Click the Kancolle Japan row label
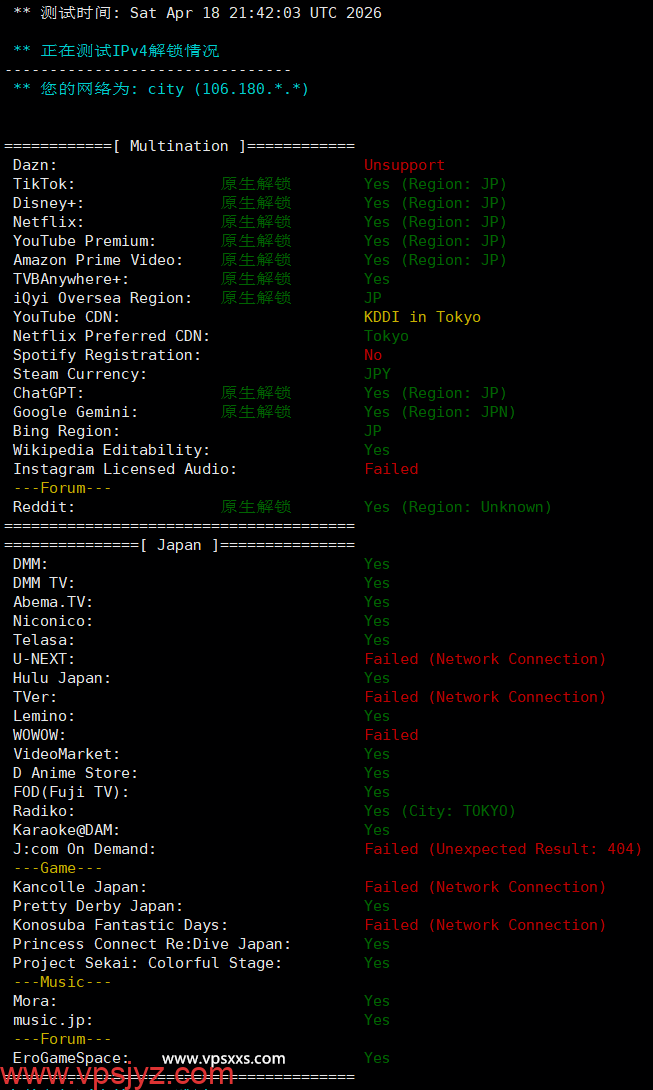 click(80, 887)
